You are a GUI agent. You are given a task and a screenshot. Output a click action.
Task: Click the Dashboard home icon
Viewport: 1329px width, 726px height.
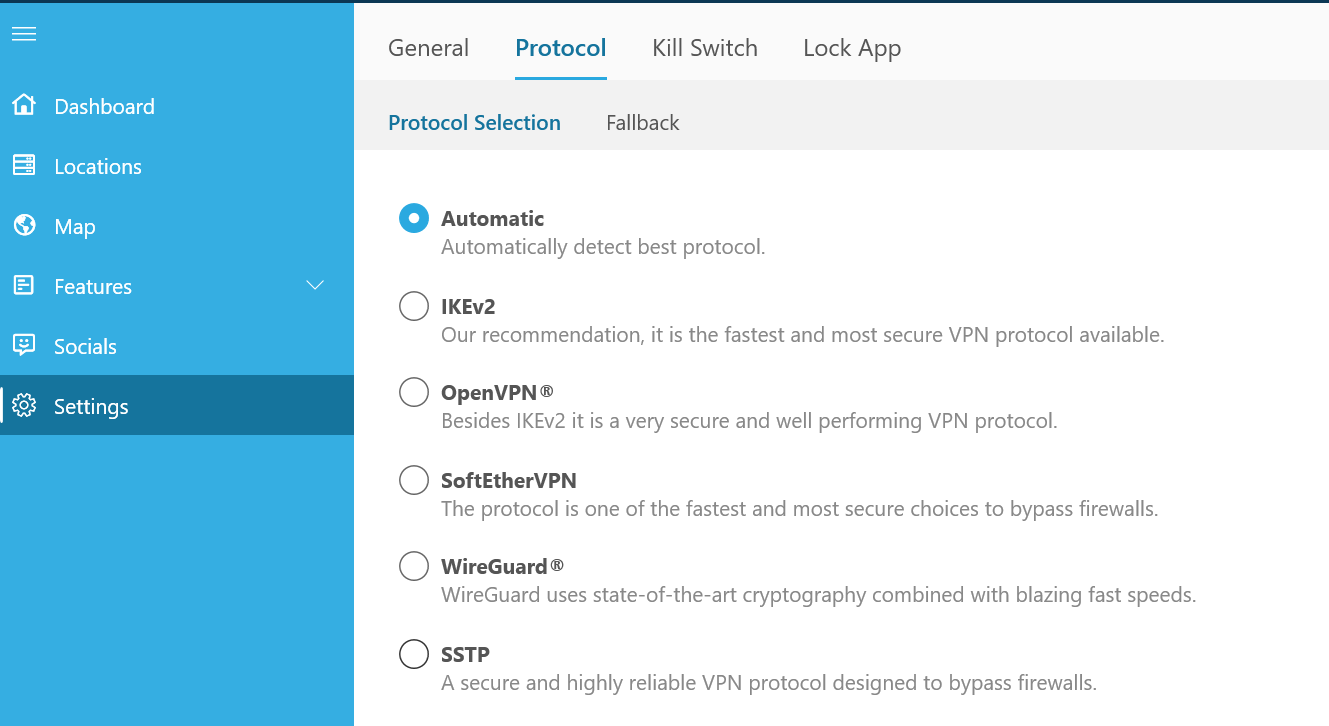24,105
